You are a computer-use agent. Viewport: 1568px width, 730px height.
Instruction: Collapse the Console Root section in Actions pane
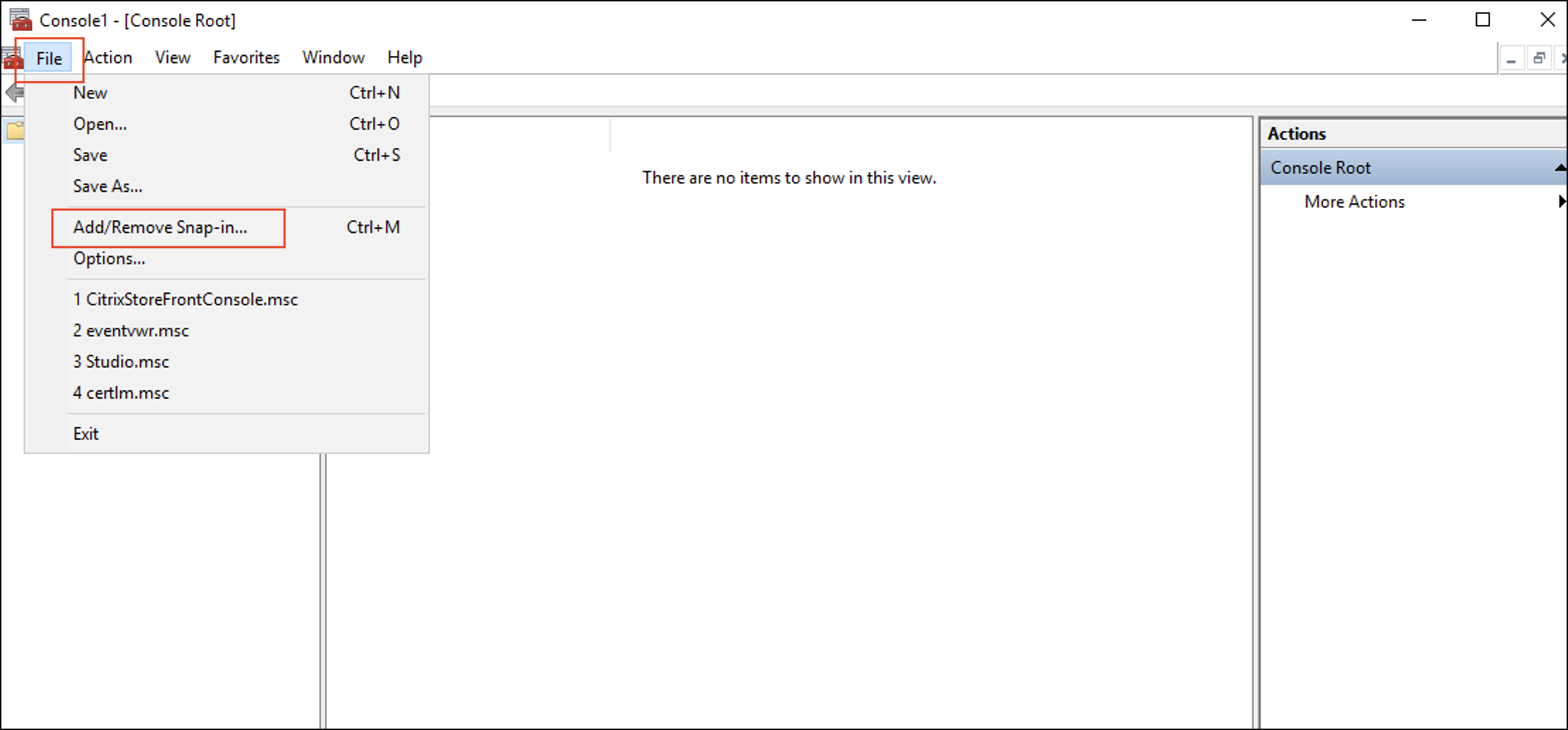point(1560,168)
